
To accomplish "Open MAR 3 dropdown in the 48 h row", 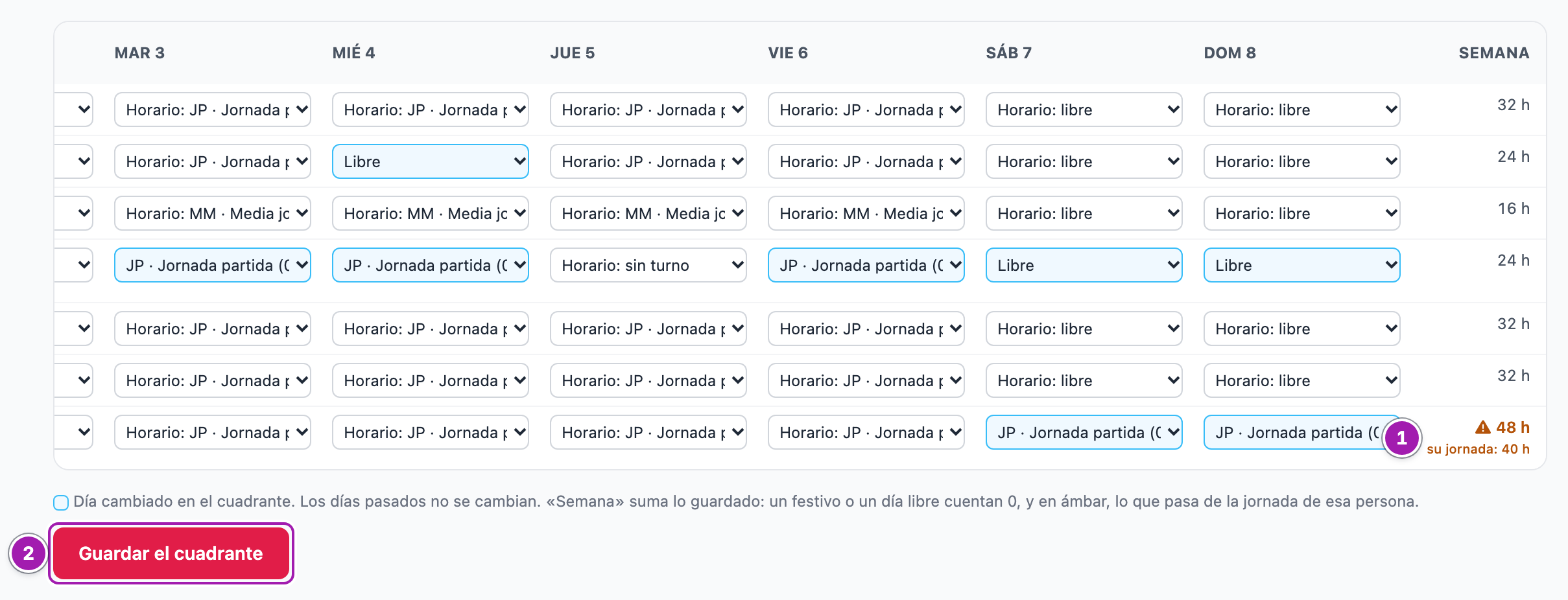I will pos(213,432).
